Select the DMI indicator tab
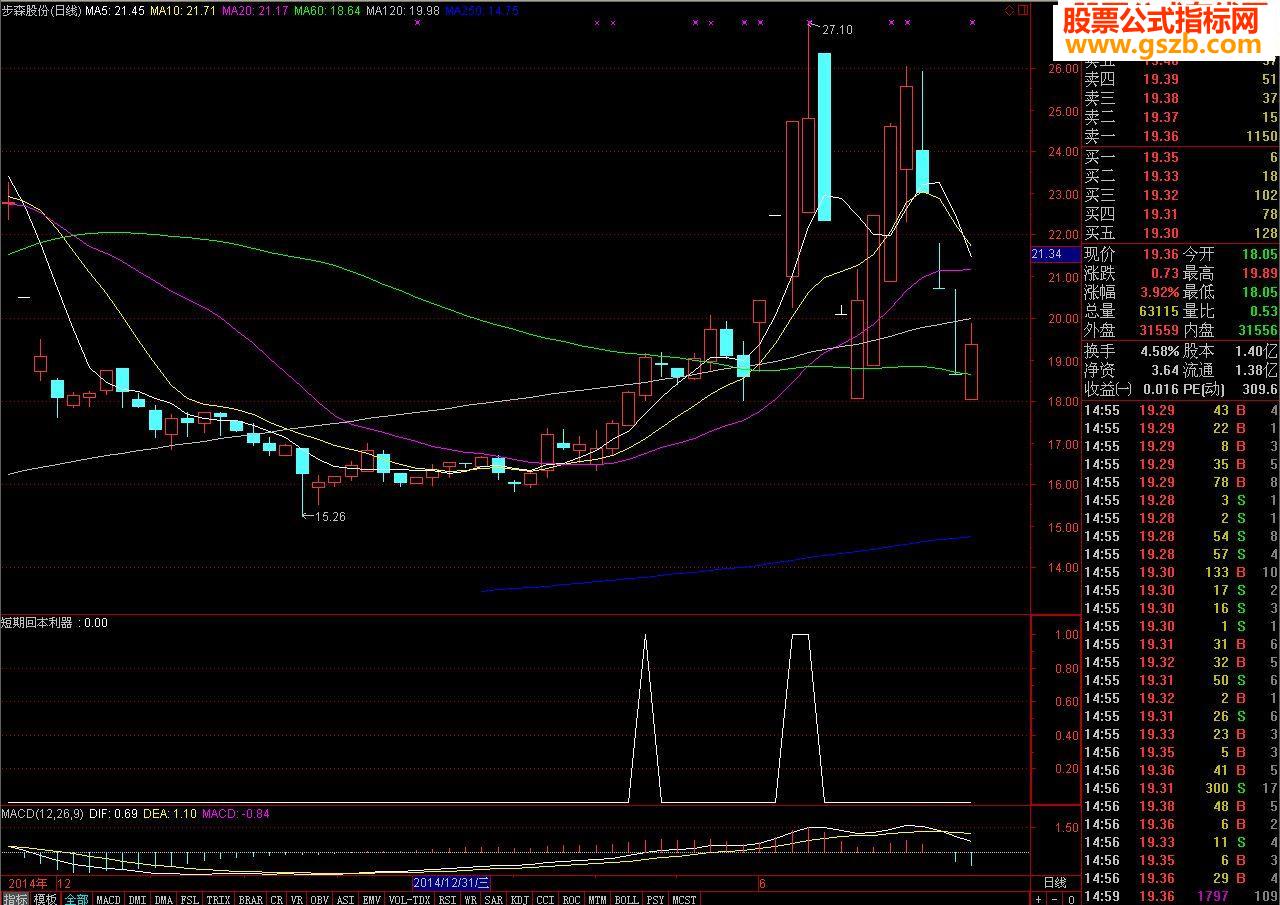1280x905 pixels. click(x=137, y=899)
